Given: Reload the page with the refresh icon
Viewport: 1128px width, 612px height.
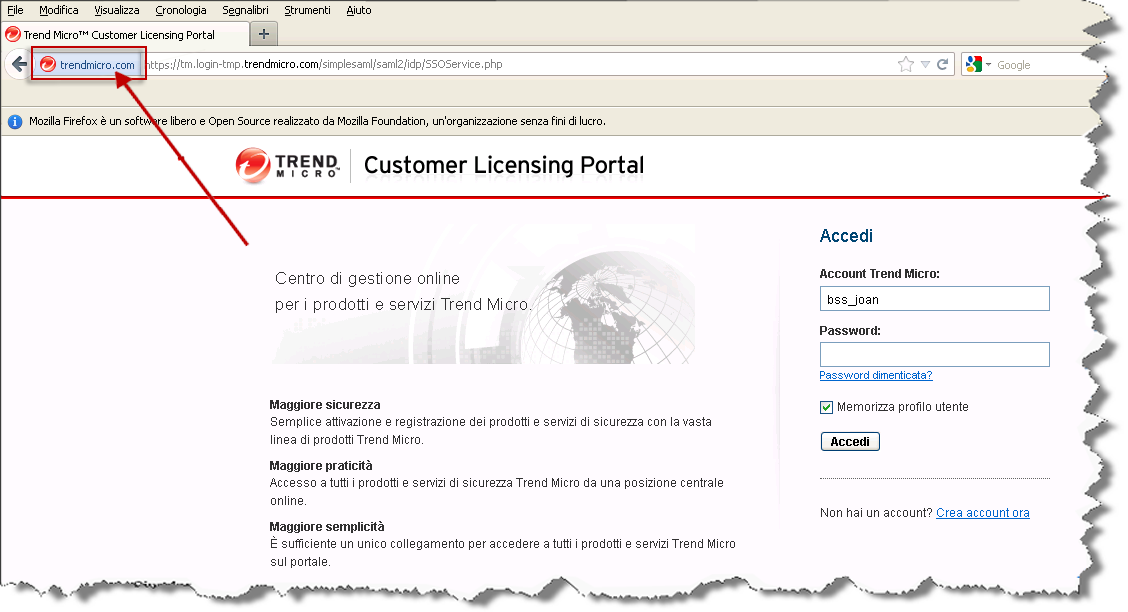Looking at the screenshot, I should pyautogui.click(x=942, y=65).
